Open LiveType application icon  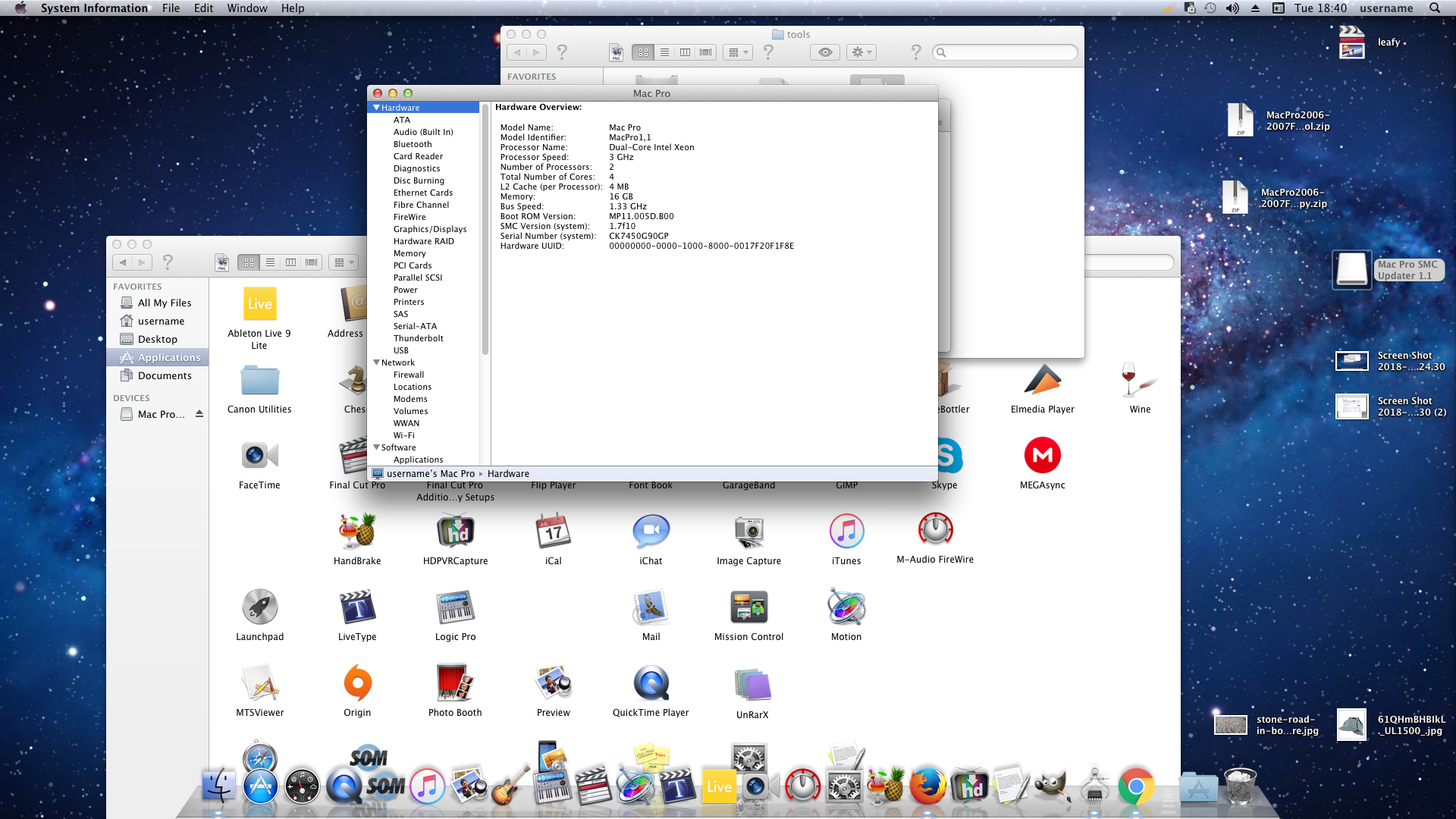(x=357, y=607)
